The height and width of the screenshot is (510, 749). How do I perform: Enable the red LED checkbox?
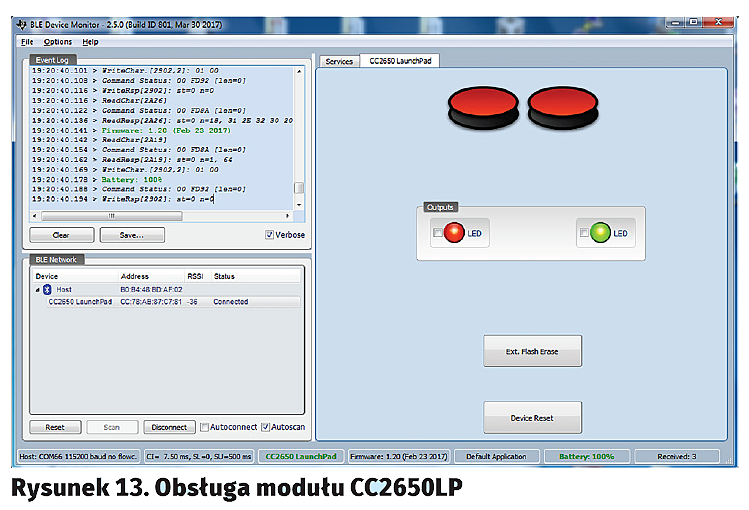click(438, 233)
